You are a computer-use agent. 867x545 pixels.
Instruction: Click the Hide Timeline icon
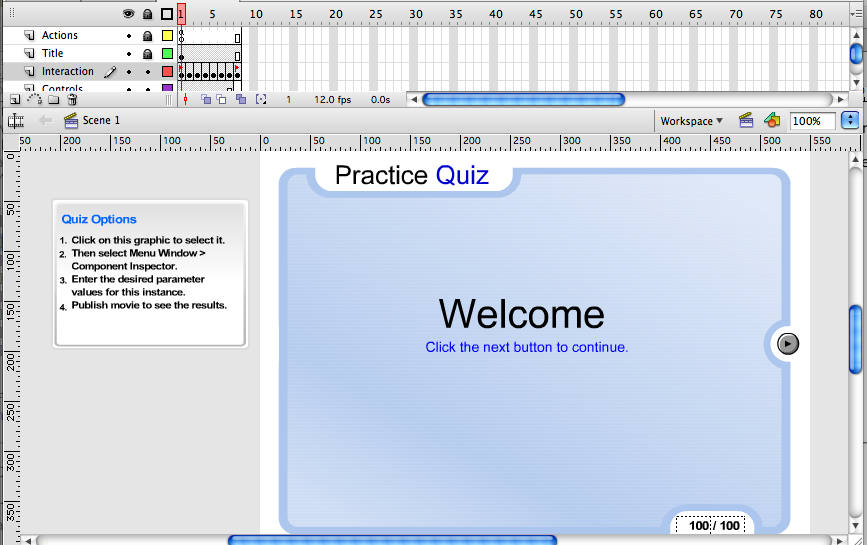point(15,120)
